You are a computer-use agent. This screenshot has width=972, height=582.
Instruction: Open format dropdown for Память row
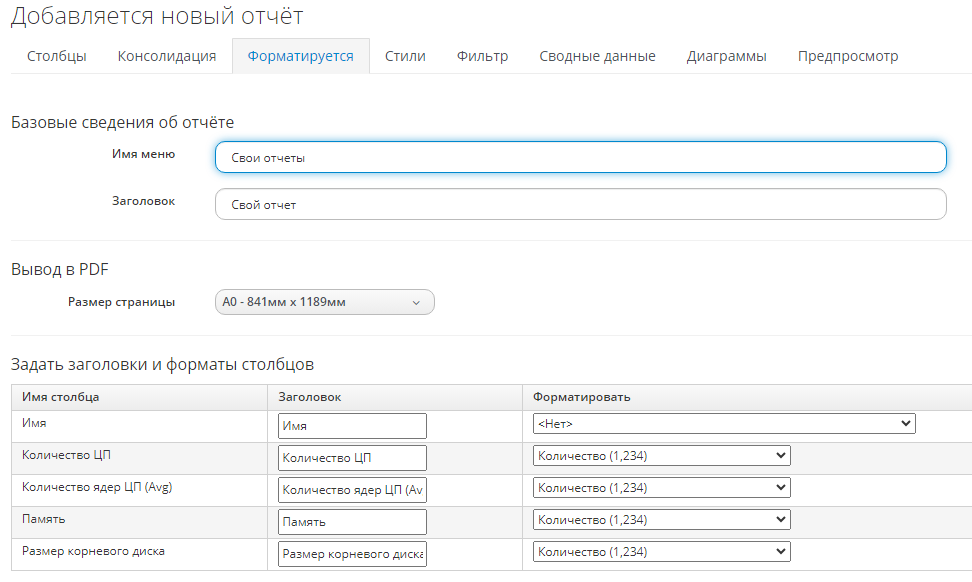661,520
